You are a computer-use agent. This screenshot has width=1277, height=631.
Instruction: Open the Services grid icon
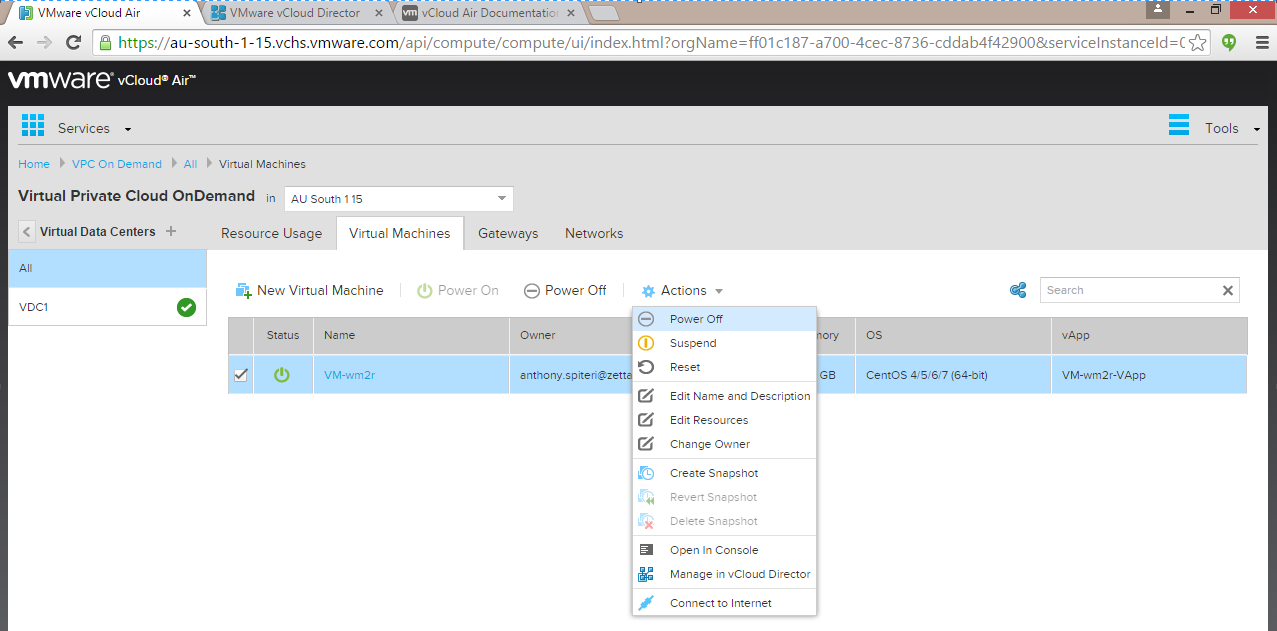(x=33, y=125)
